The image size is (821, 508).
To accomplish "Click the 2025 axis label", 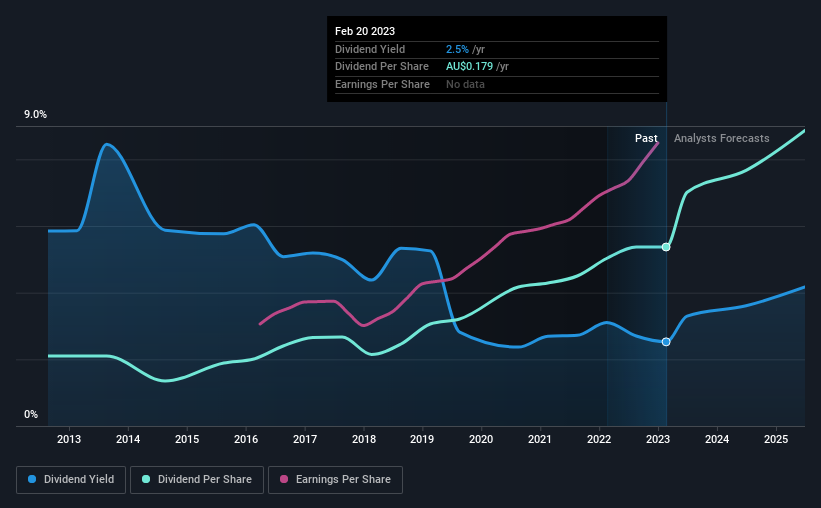I will pyautogui.click(x=776, y=439).
